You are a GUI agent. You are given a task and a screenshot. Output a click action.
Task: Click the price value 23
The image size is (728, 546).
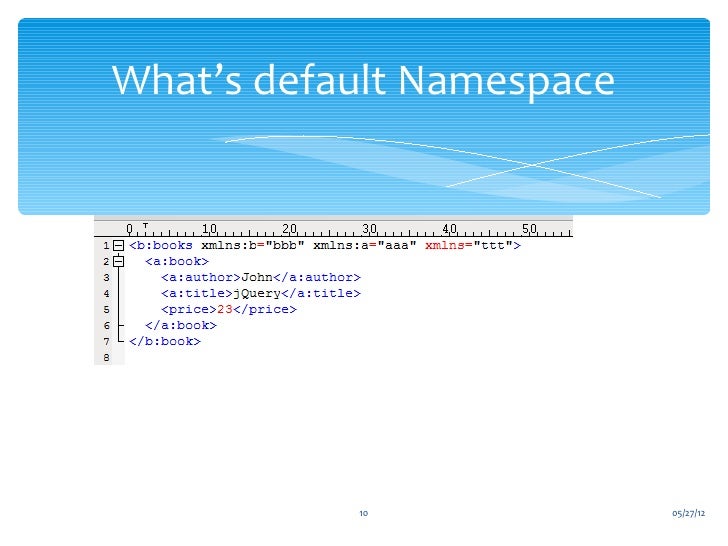[225, 309]
